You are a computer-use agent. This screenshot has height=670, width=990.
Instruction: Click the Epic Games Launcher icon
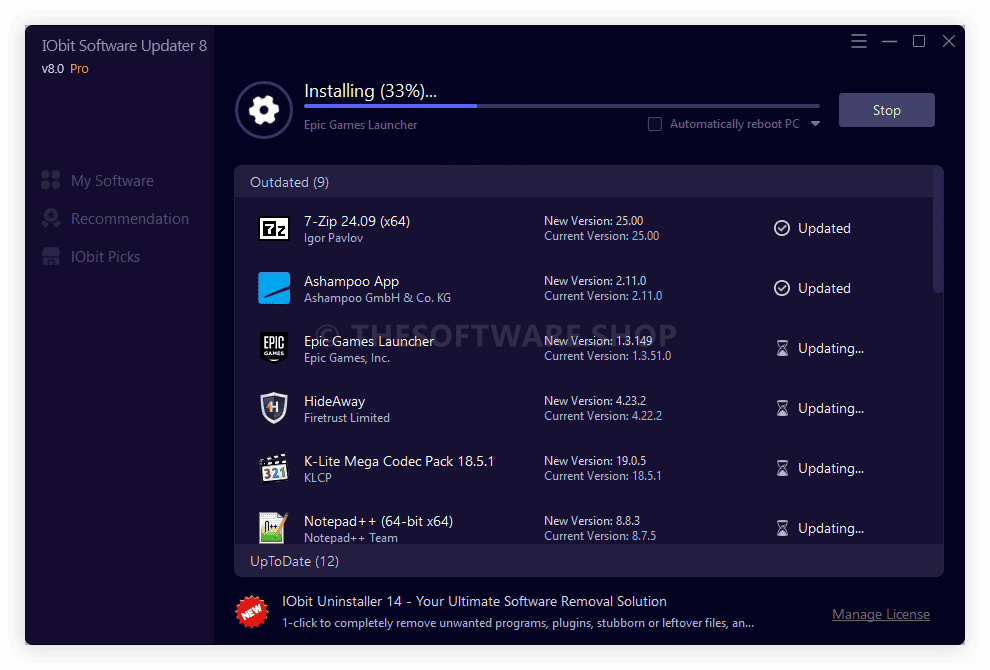[x=274, y=348]
